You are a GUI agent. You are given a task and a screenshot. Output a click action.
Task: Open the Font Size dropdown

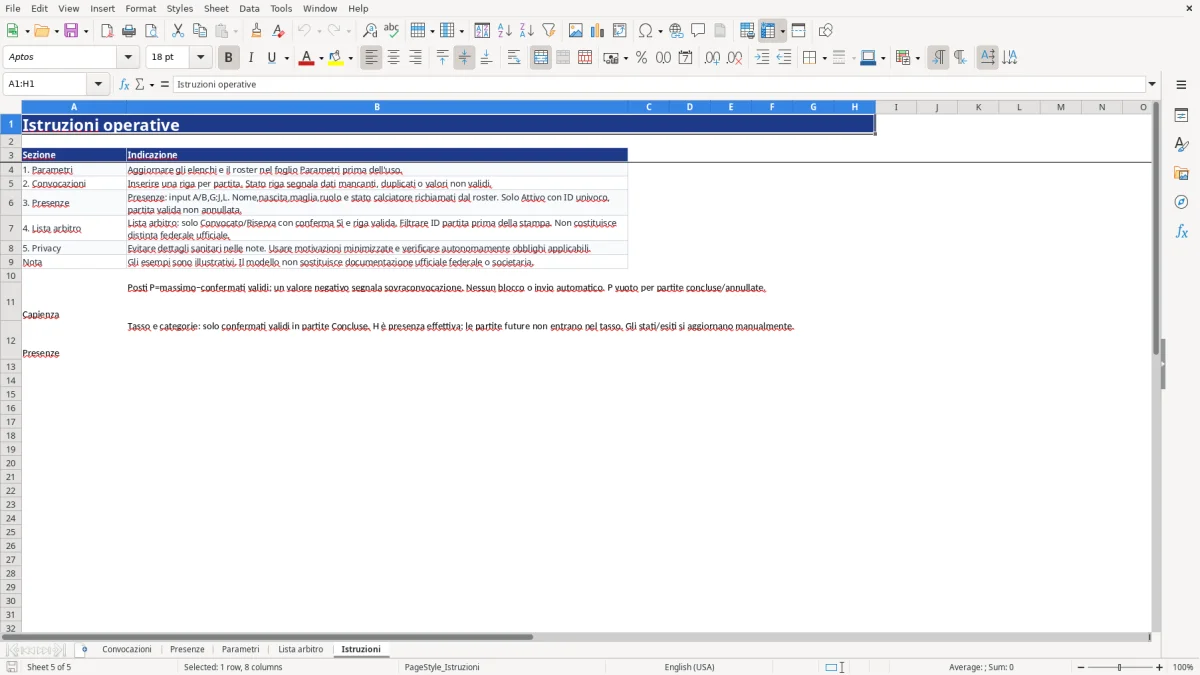coord(201,58)
